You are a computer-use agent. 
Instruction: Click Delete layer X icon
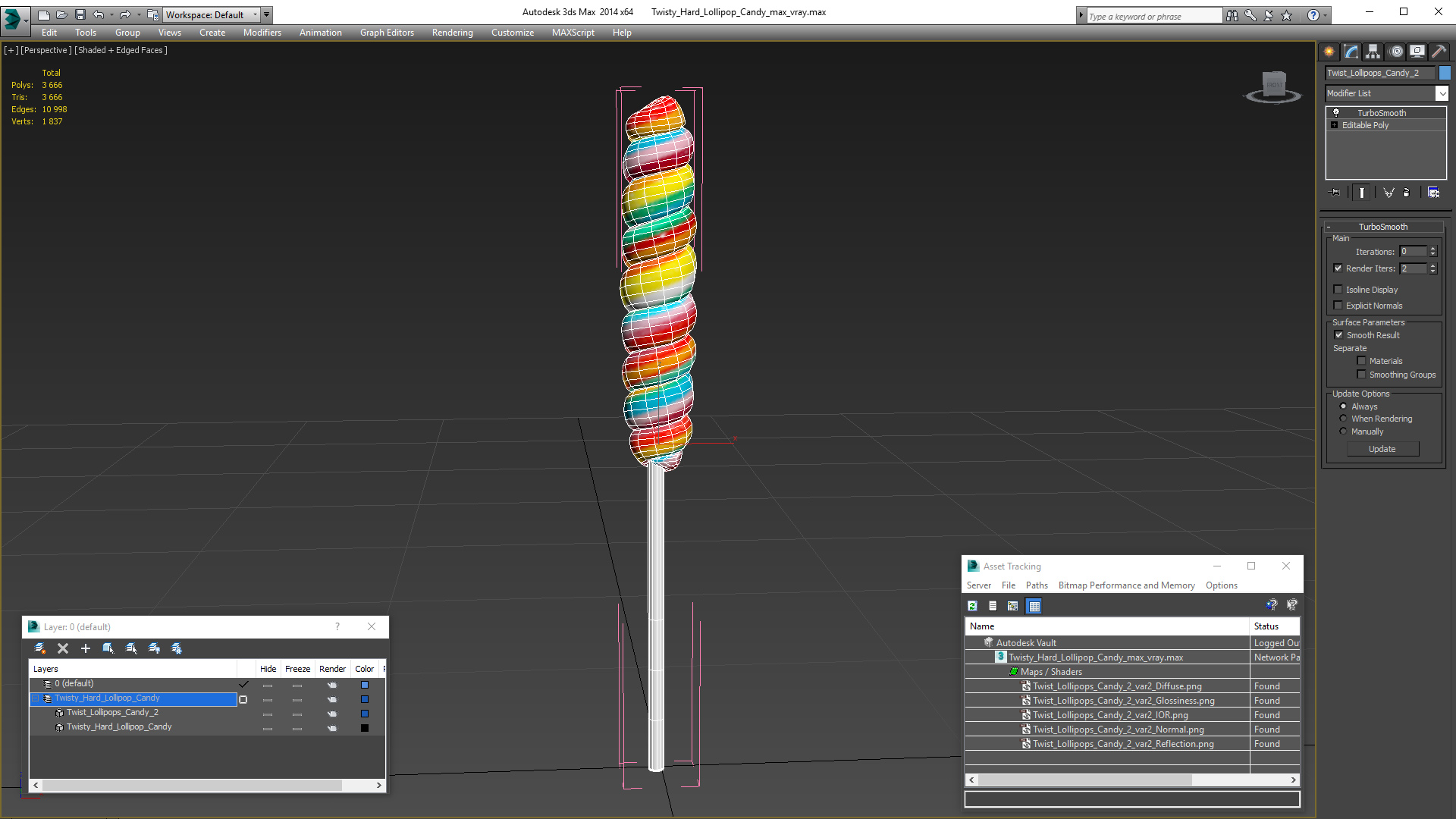pyautogui.click(x=63, y=648)
